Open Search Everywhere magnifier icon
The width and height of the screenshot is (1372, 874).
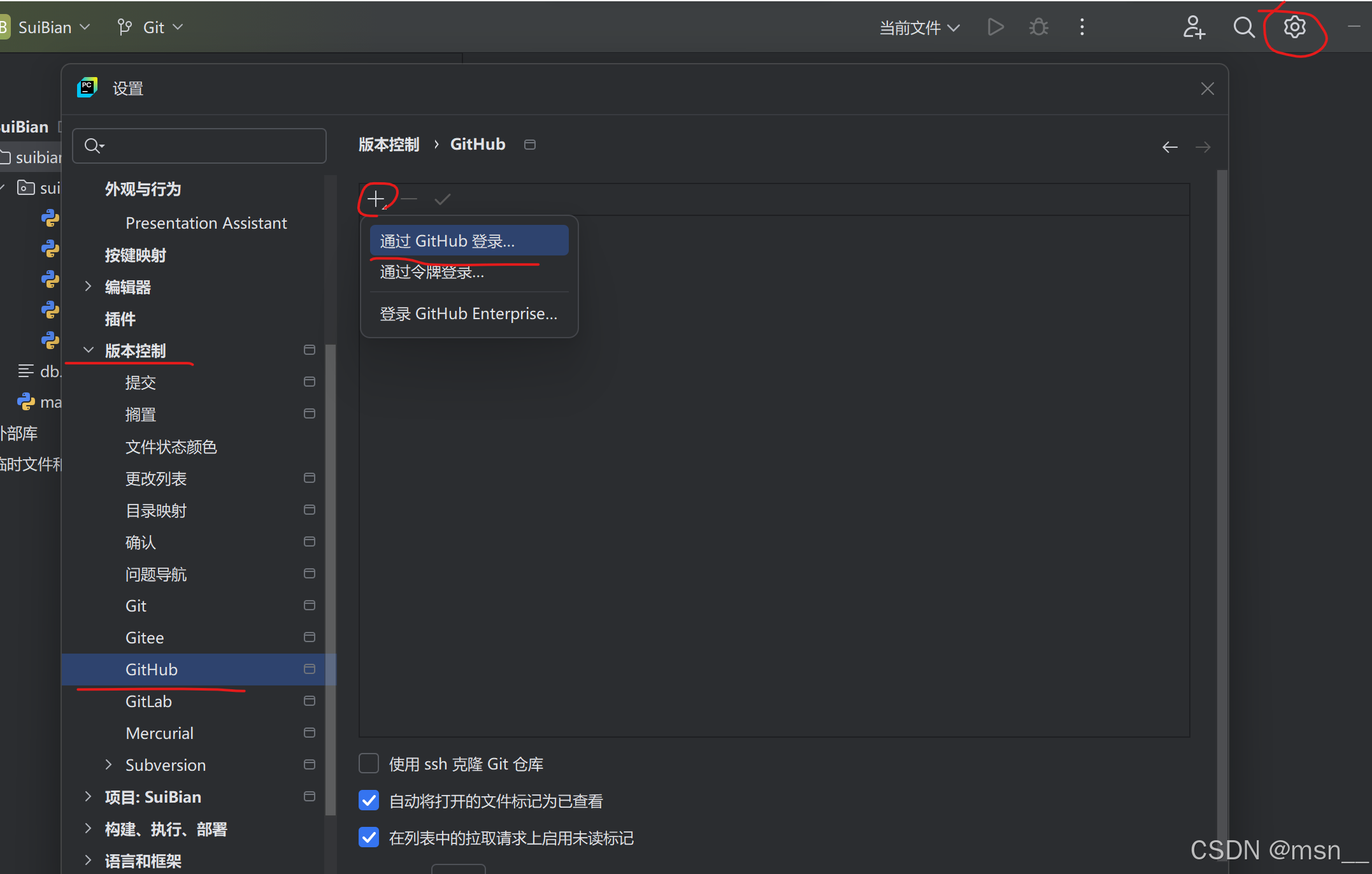1244,27
